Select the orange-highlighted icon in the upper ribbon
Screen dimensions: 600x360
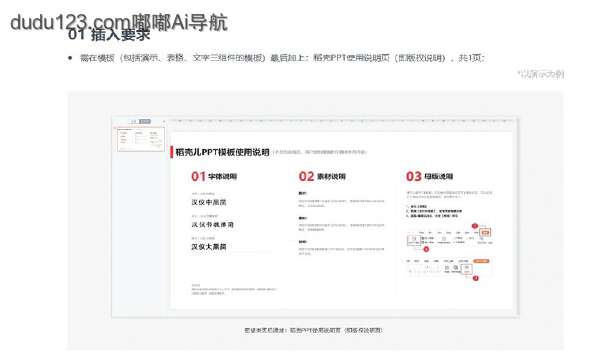pyautogui.click(x=485, y=232)
